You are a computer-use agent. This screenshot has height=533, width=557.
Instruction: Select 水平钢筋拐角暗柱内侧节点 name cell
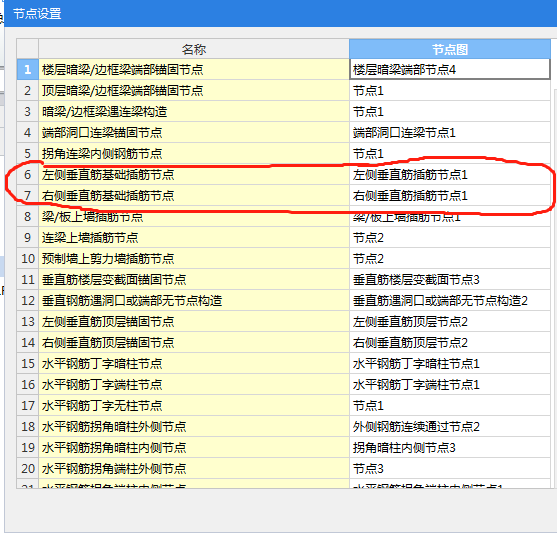tap(194, 447)
